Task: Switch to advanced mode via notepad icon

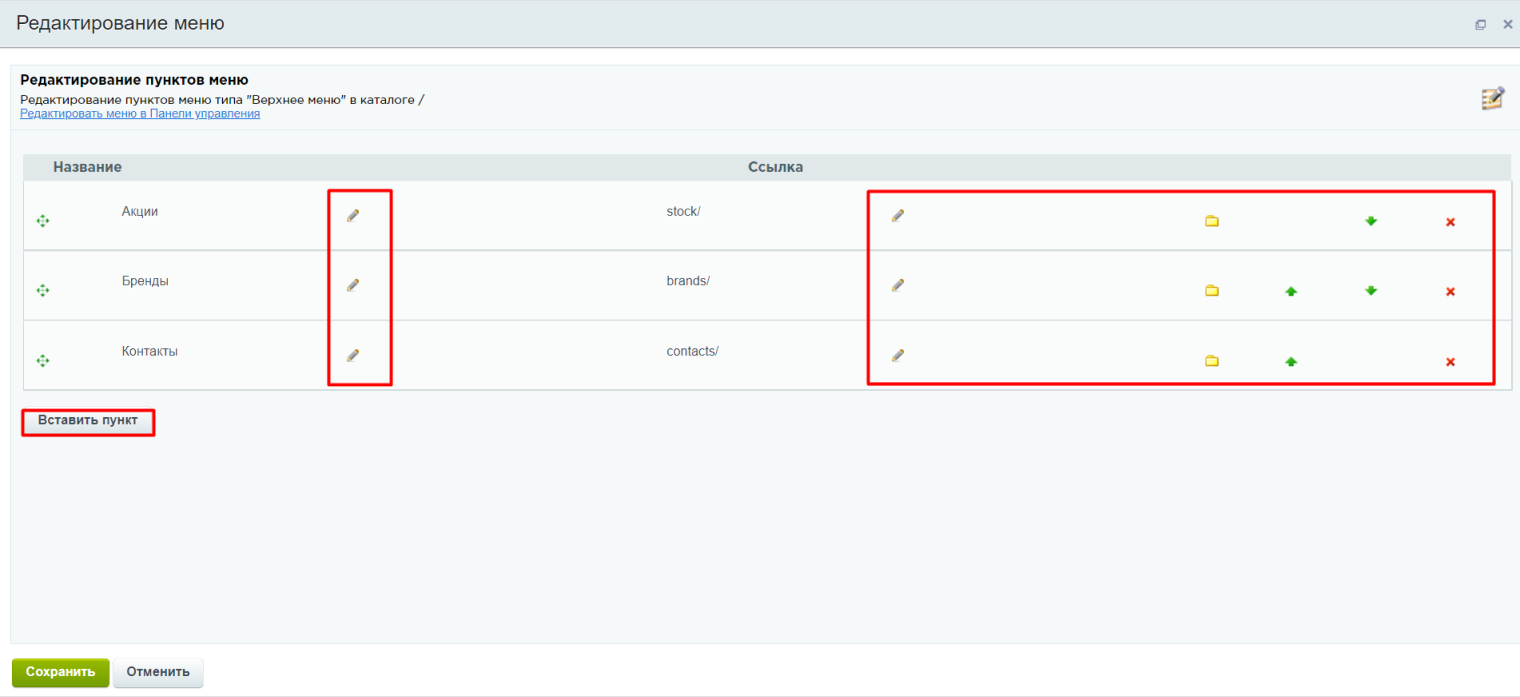Action: pos(1492,98)
